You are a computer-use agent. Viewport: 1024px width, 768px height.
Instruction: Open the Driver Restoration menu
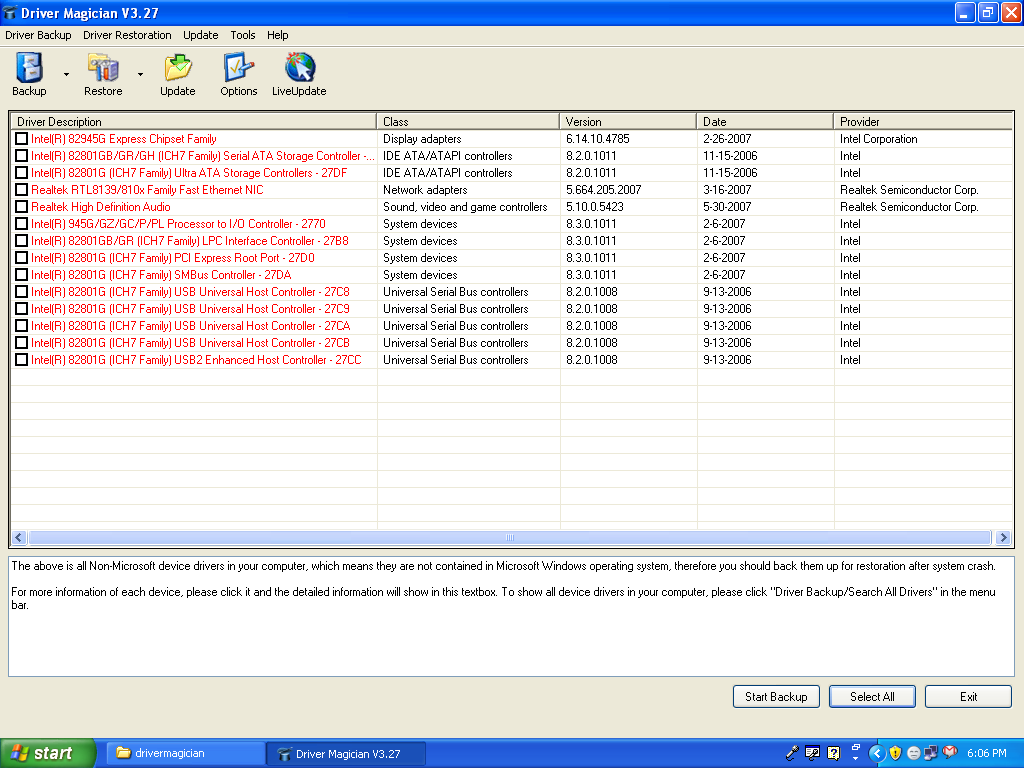pos(127,35)
